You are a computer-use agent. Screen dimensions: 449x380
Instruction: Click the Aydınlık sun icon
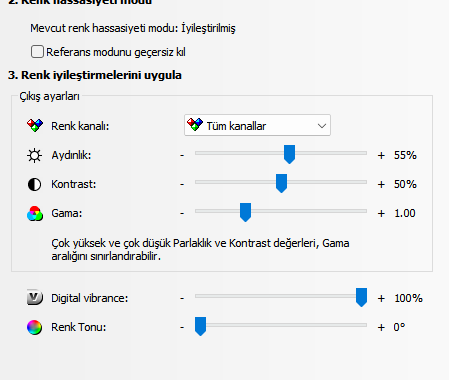click(x=34, y=155)
